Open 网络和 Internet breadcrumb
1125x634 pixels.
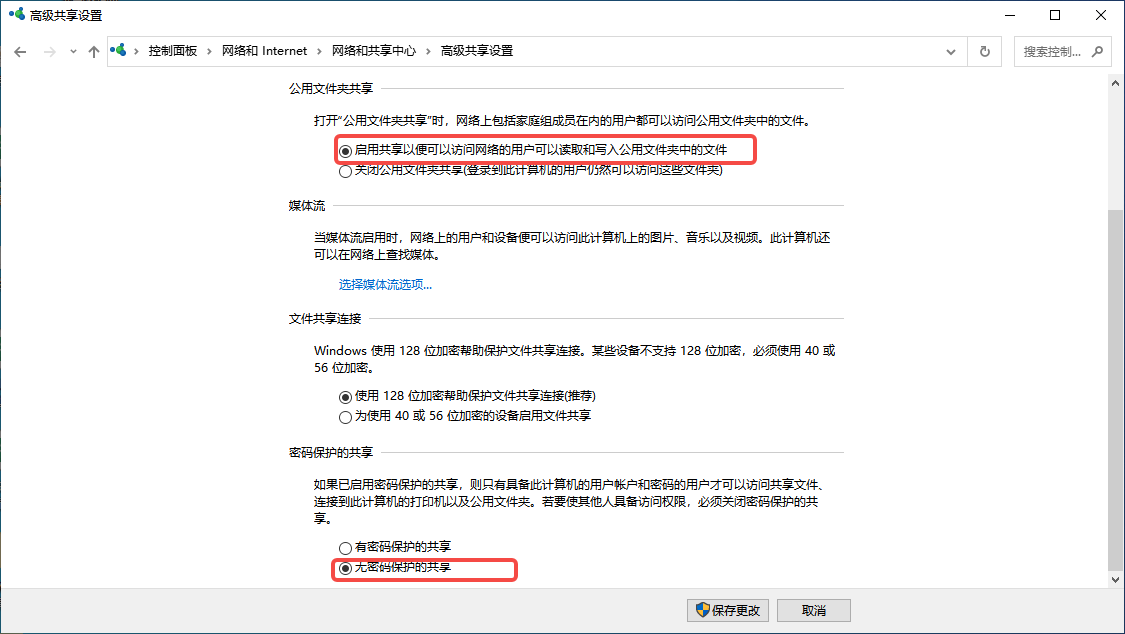264,51
